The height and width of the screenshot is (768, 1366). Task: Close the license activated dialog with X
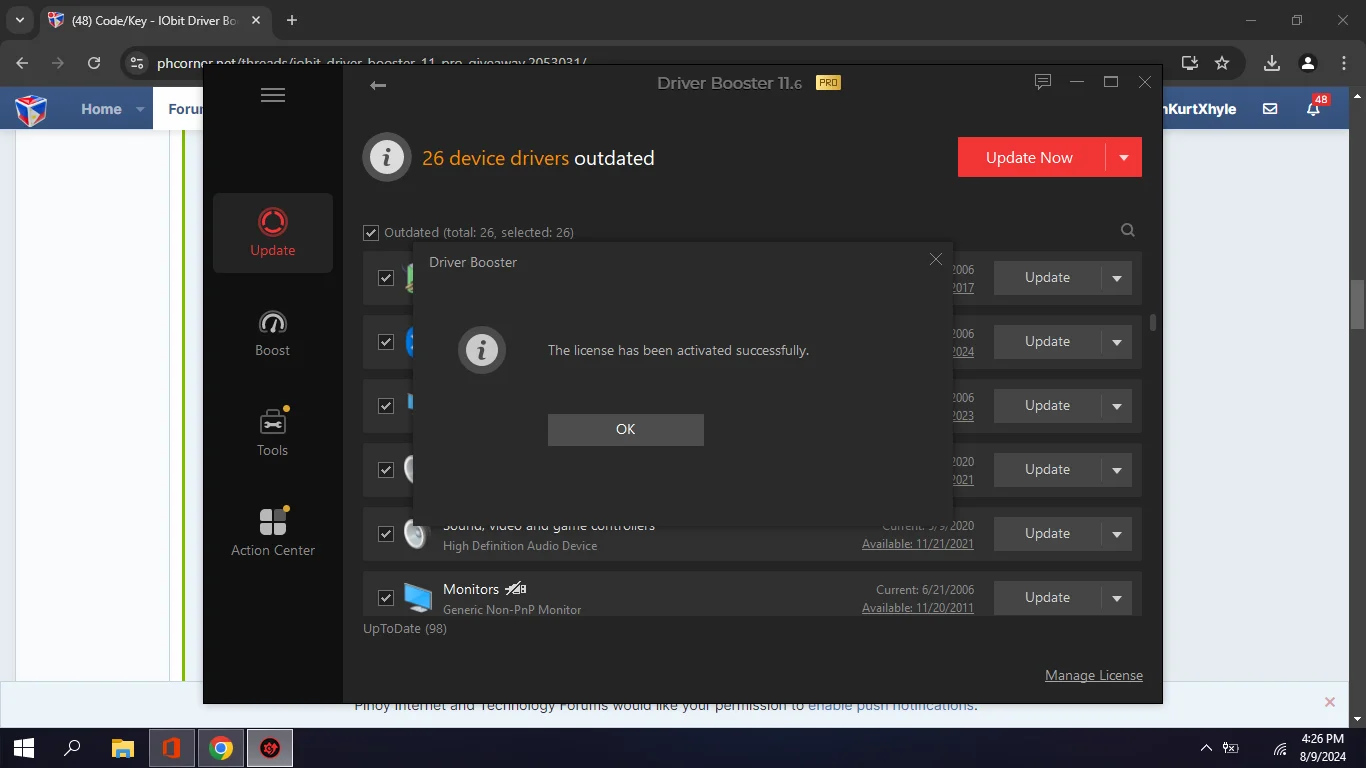[x=936, y=259]
